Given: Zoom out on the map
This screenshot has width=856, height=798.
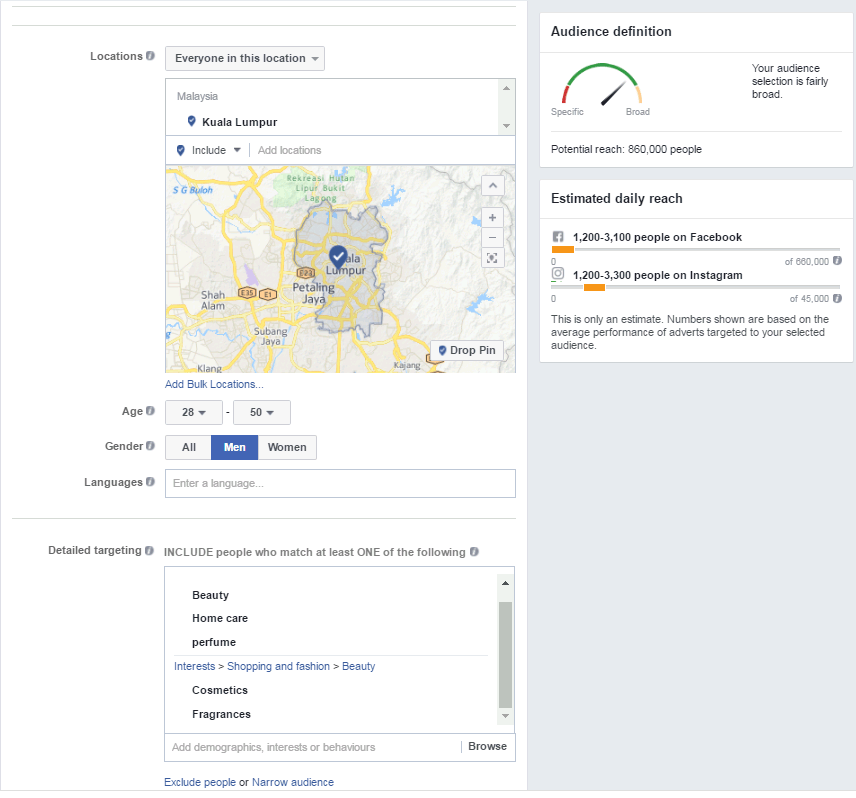Looking at the screenshot, I should [492, 237].
